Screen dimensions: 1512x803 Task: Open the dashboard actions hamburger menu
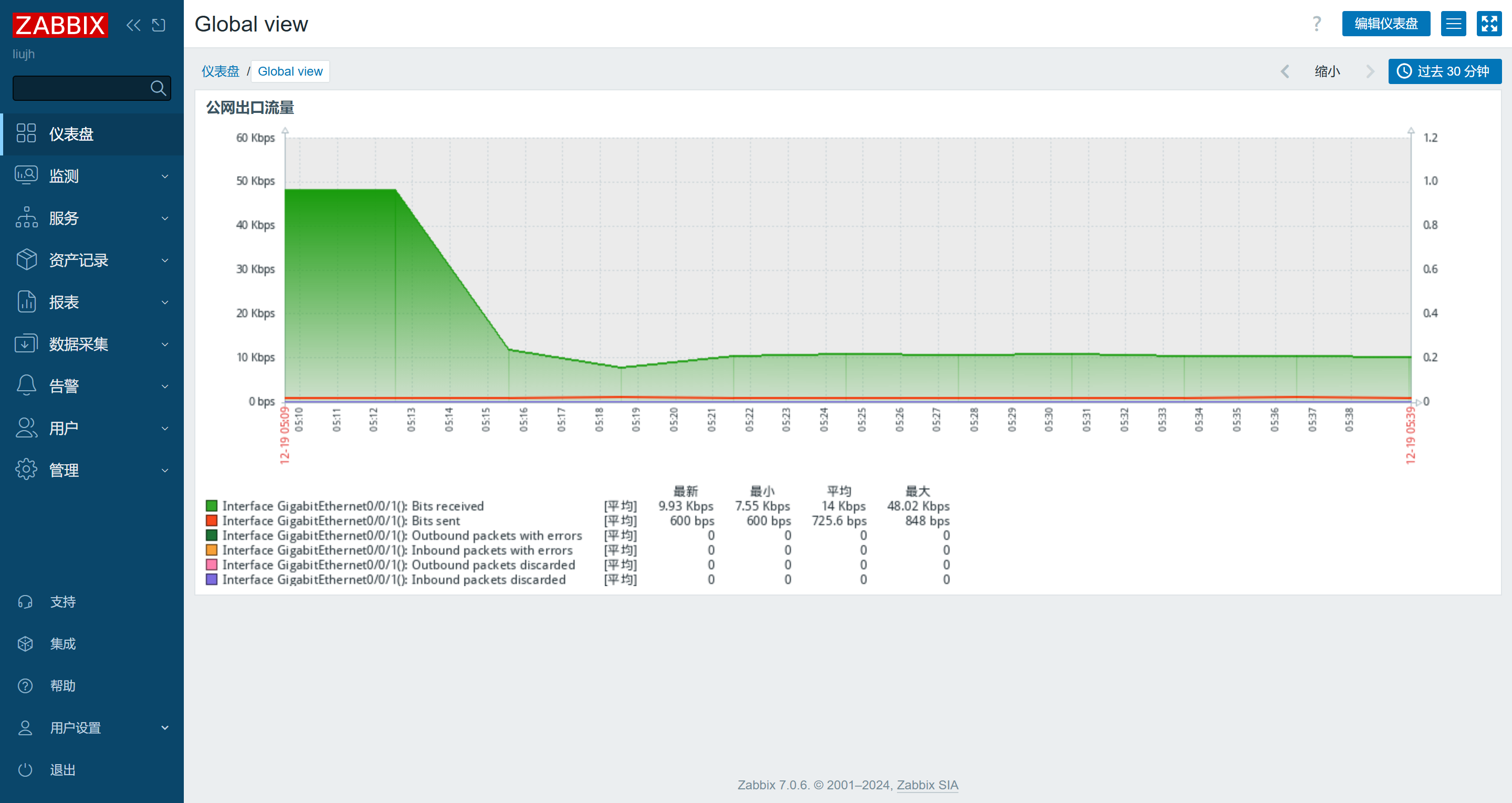pyautogui.click(x=1453, y=24)
